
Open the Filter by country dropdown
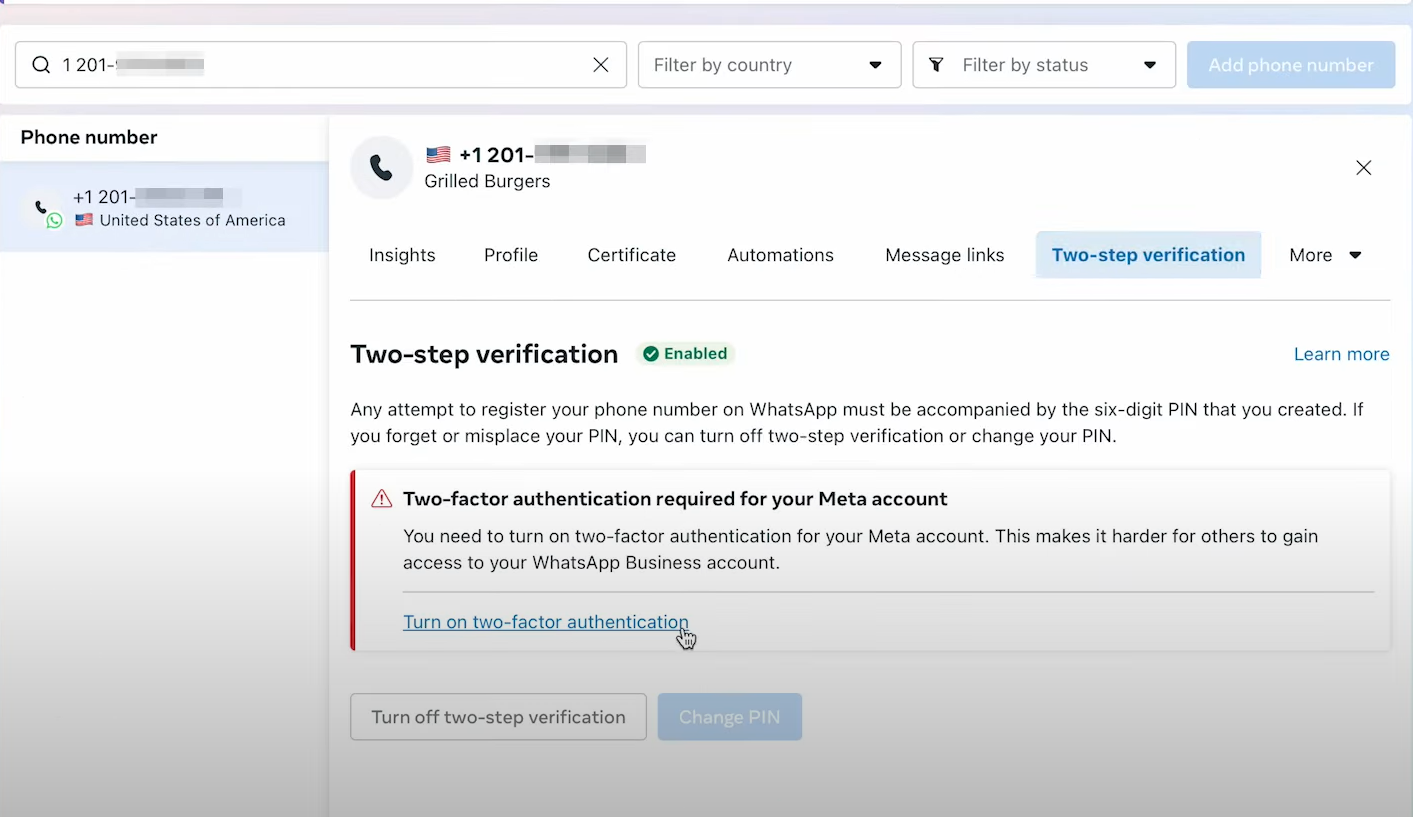[x=768, y=65]
